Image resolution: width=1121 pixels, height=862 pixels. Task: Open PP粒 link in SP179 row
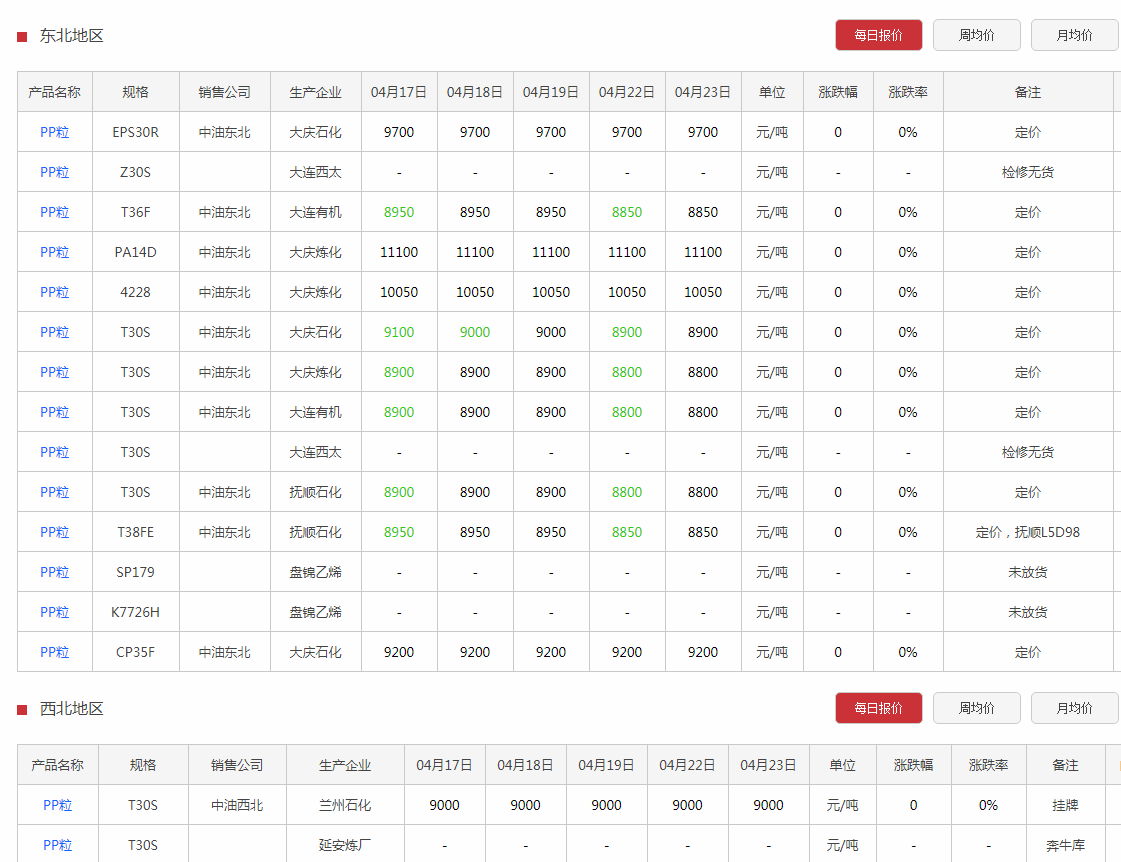tap(54, 573)
